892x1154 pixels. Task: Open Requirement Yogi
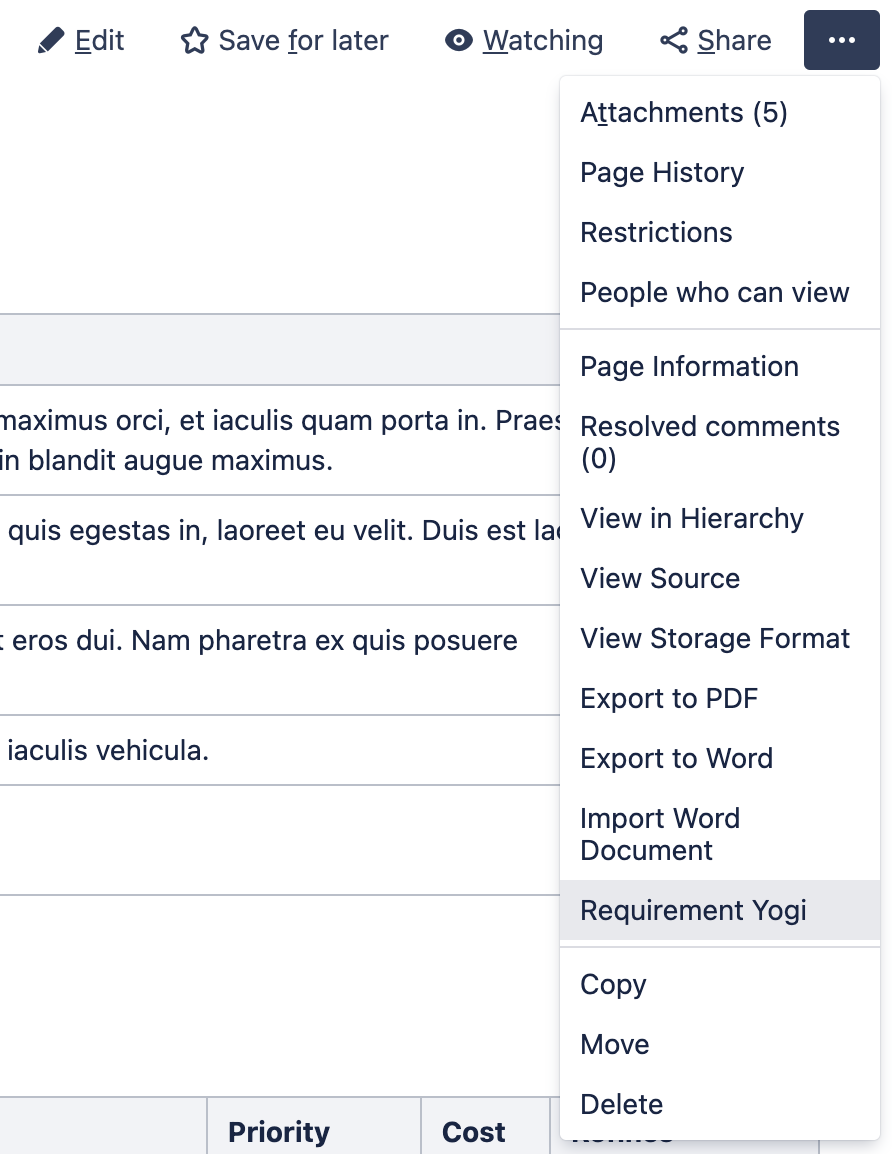coord(692,910)
